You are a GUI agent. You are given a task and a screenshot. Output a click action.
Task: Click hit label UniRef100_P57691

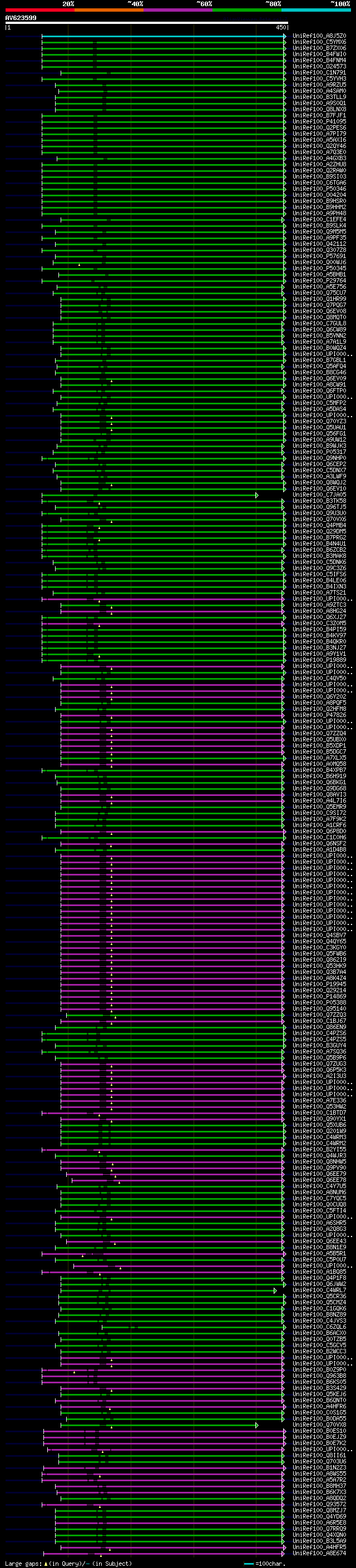click(x=319, y=256)
